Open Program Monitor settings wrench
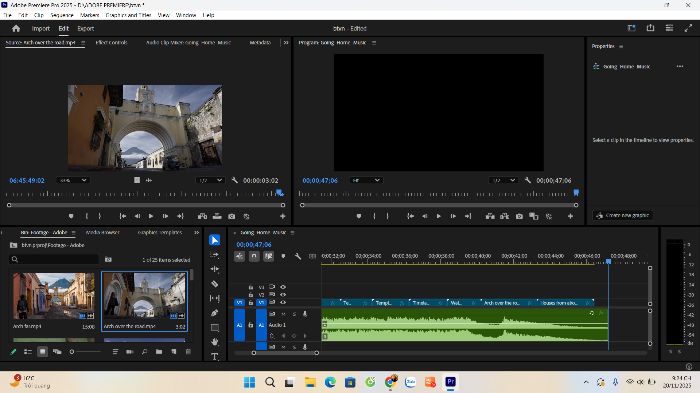Viewport: 700px width, 393px height. point(528,180)
